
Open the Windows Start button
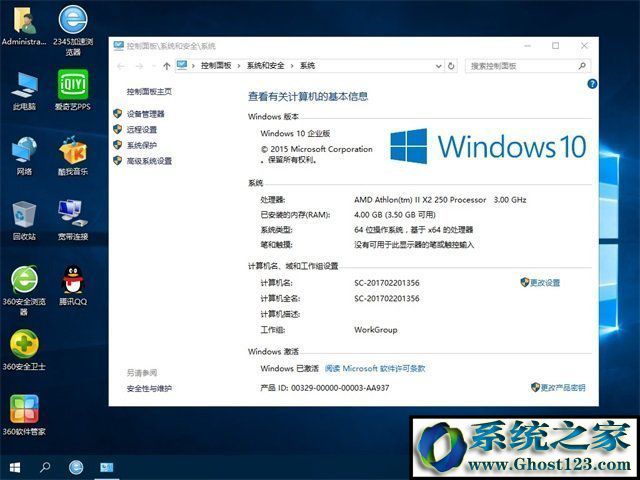tap(15, 467)
